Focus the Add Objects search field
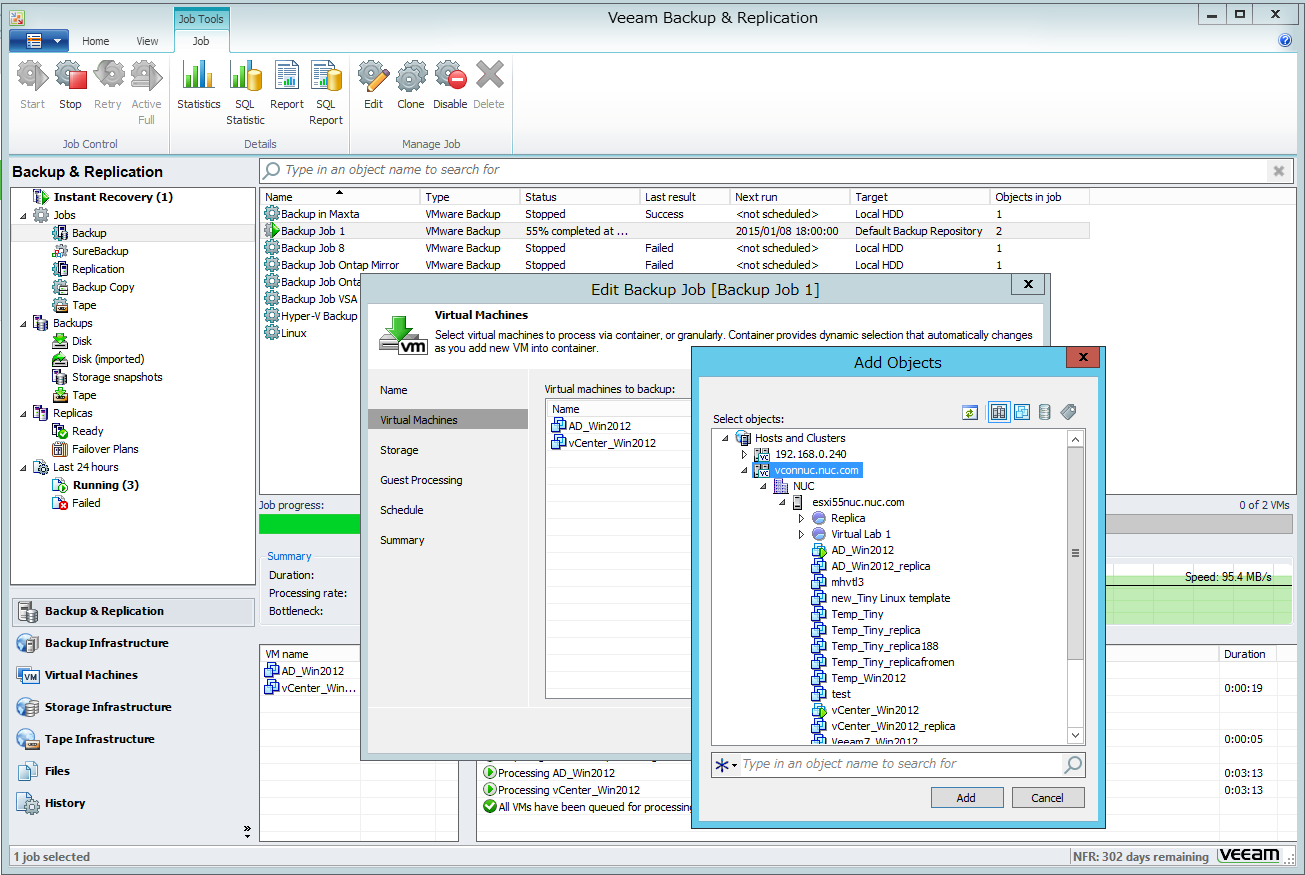Image resolution: width=1305 pixels, height=875 pixels. (900, 765)
